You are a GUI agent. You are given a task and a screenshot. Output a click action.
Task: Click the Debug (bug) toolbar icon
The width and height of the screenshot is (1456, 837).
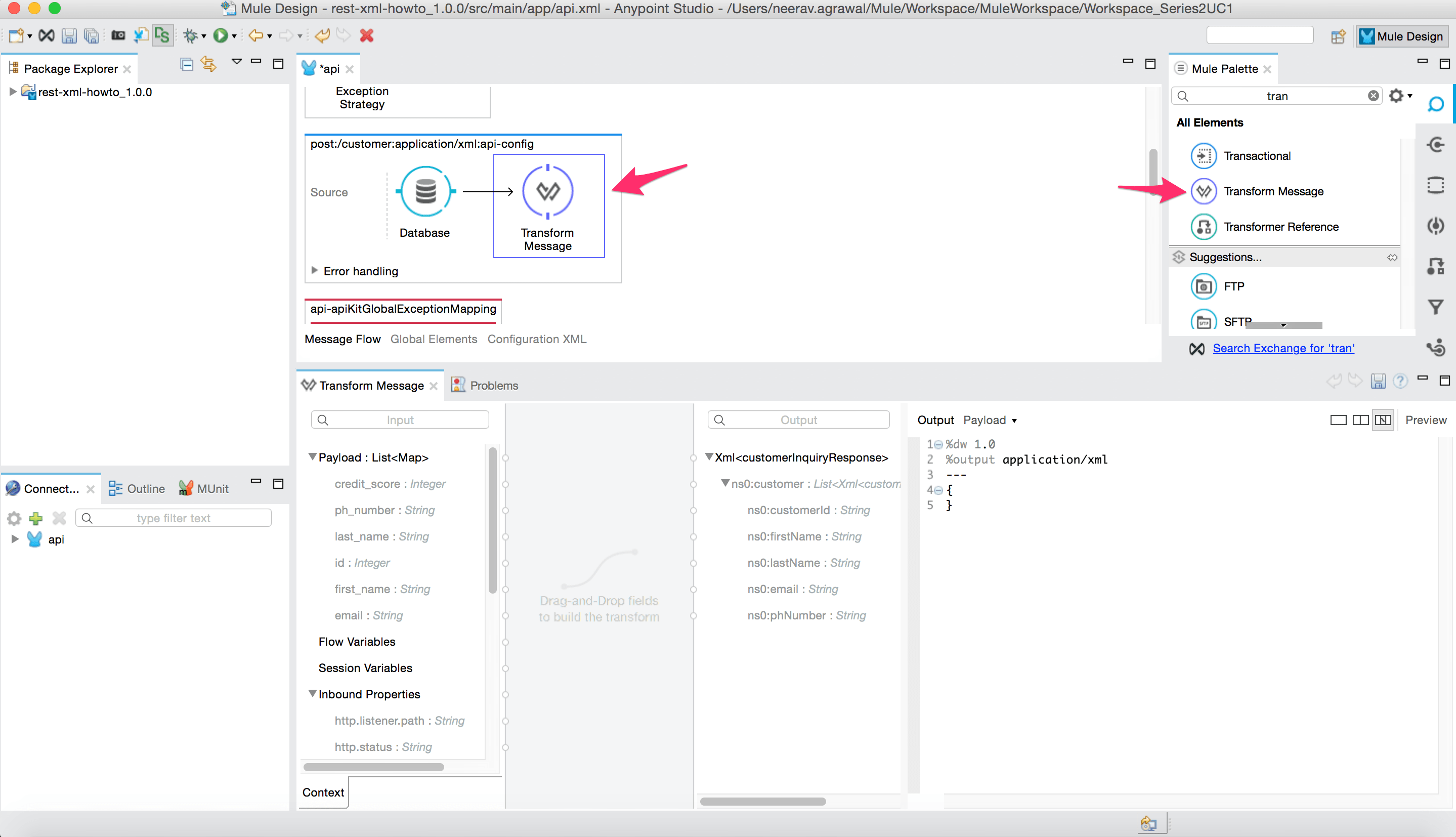click(190, 35)
